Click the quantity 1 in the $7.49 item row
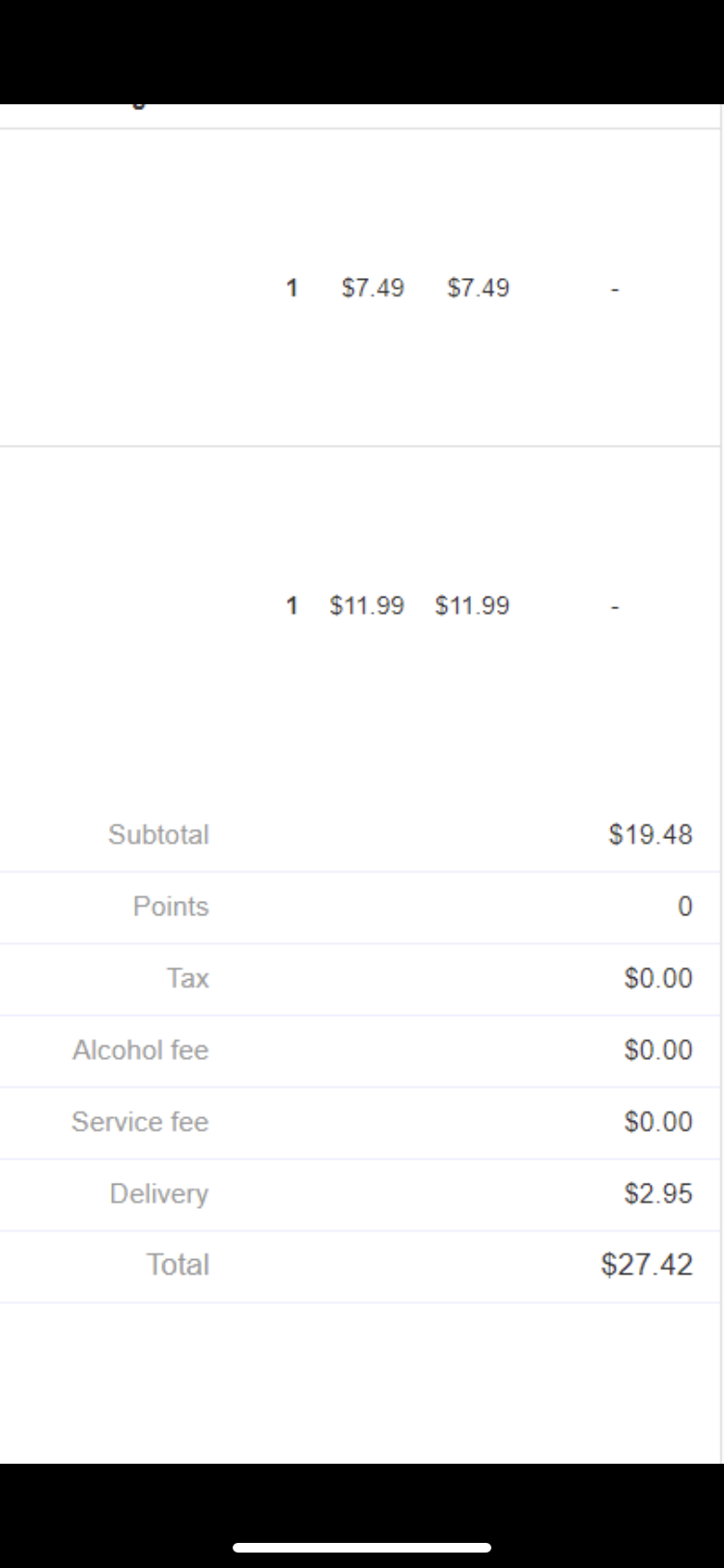Viewport: 724px width, 1568px height. click(292, 288)
